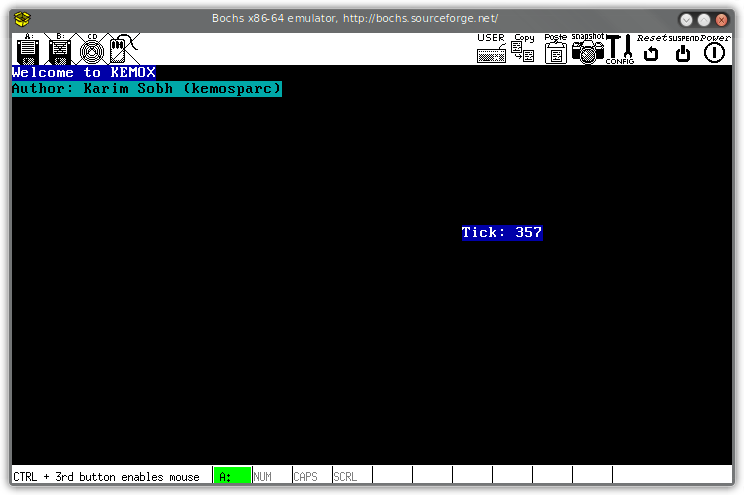Click the SCRL status indicator
This screenshot has width=744, height=495.
pos(352,476)
